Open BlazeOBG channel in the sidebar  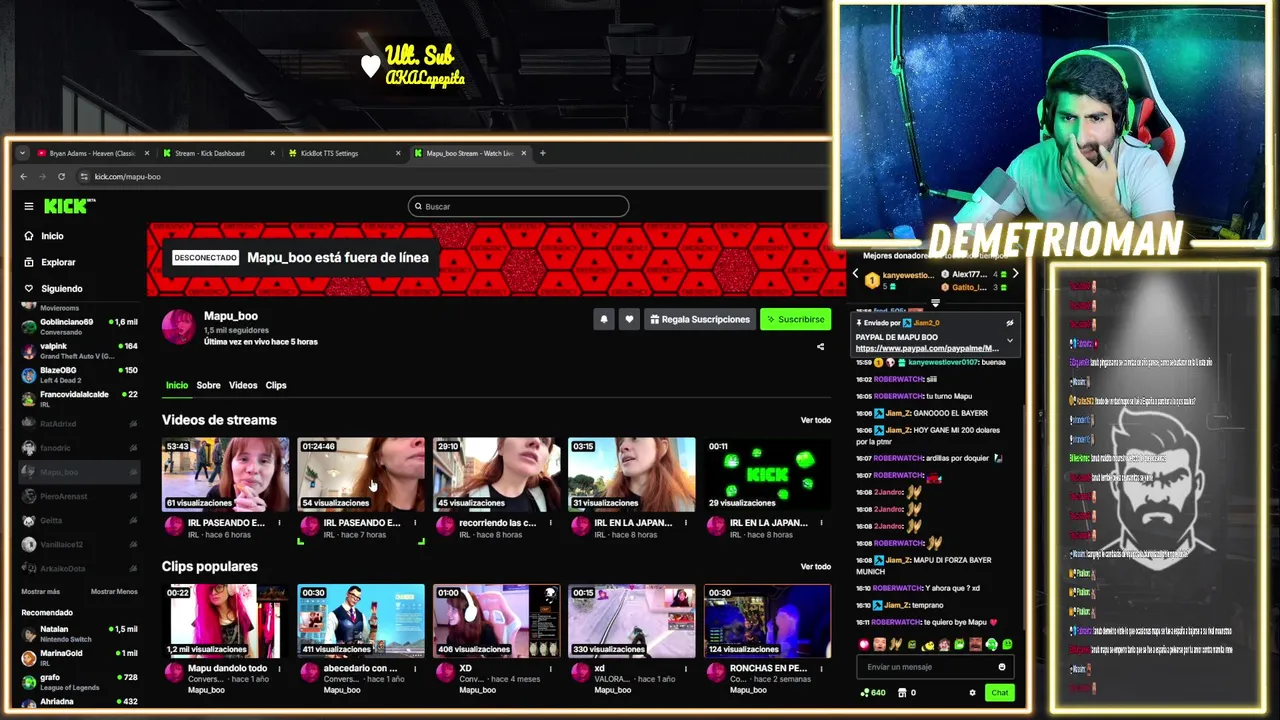80,375
